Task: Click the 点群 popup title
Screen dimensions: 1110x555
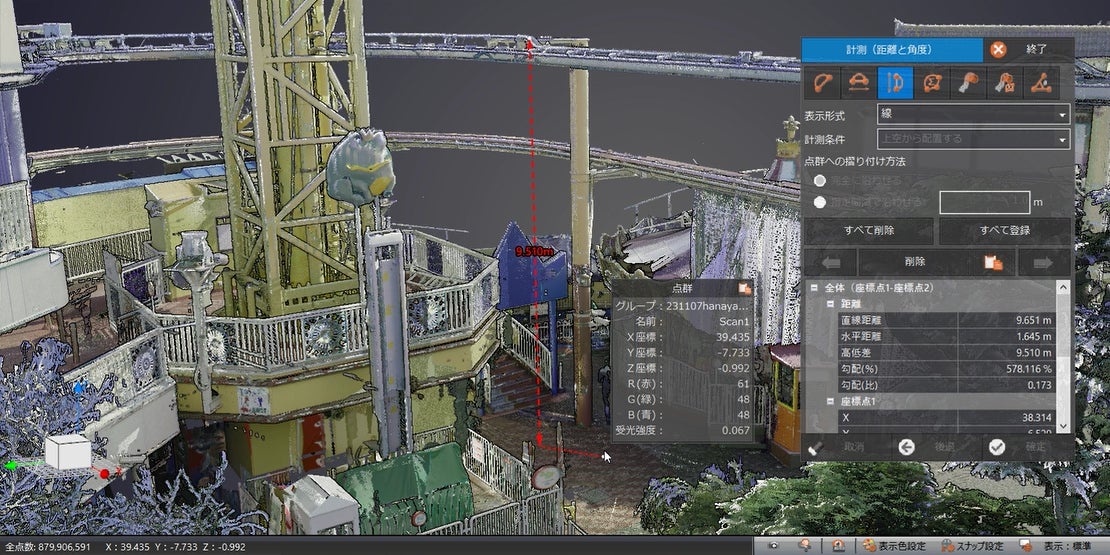Action: click(x=682, y=288)
